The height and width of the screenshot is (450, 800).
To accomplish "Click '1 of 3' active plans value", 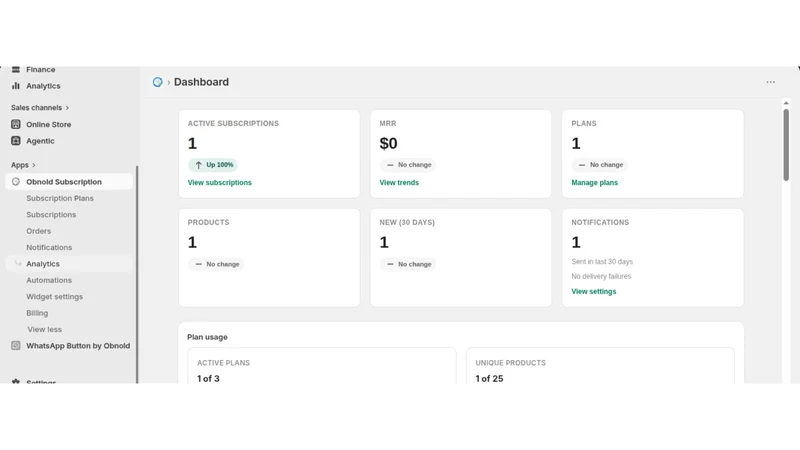I will 208,379.
